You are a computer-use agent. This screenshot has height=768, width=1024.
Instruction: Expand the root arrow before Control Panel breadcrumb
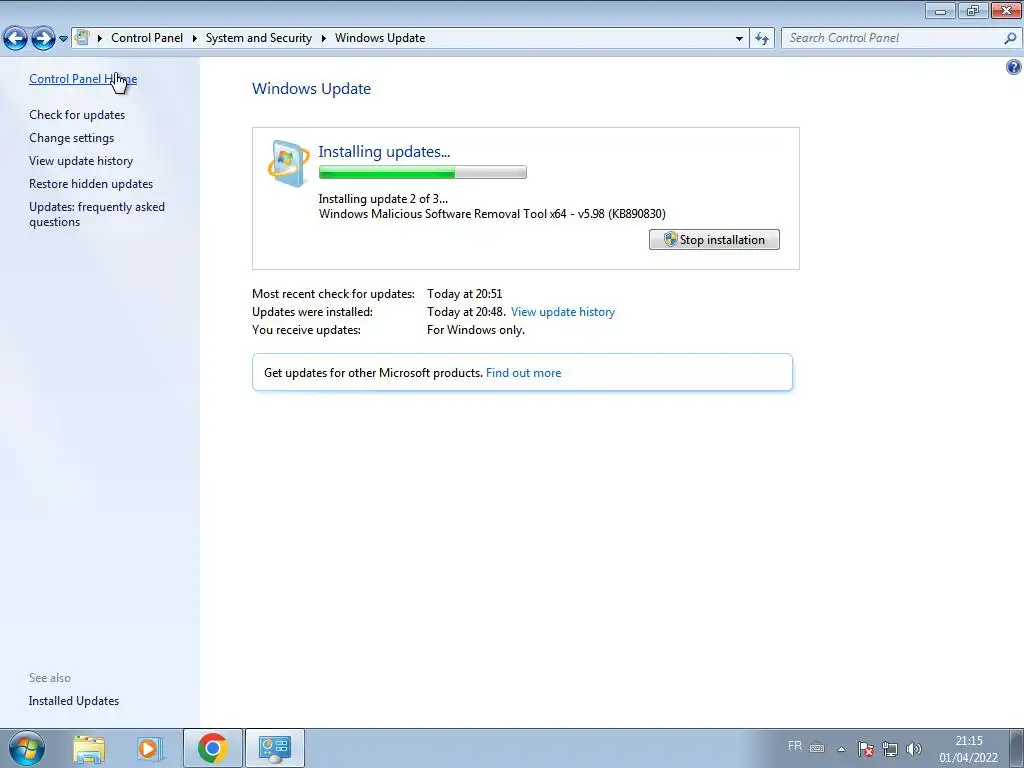tap(100, 38)
